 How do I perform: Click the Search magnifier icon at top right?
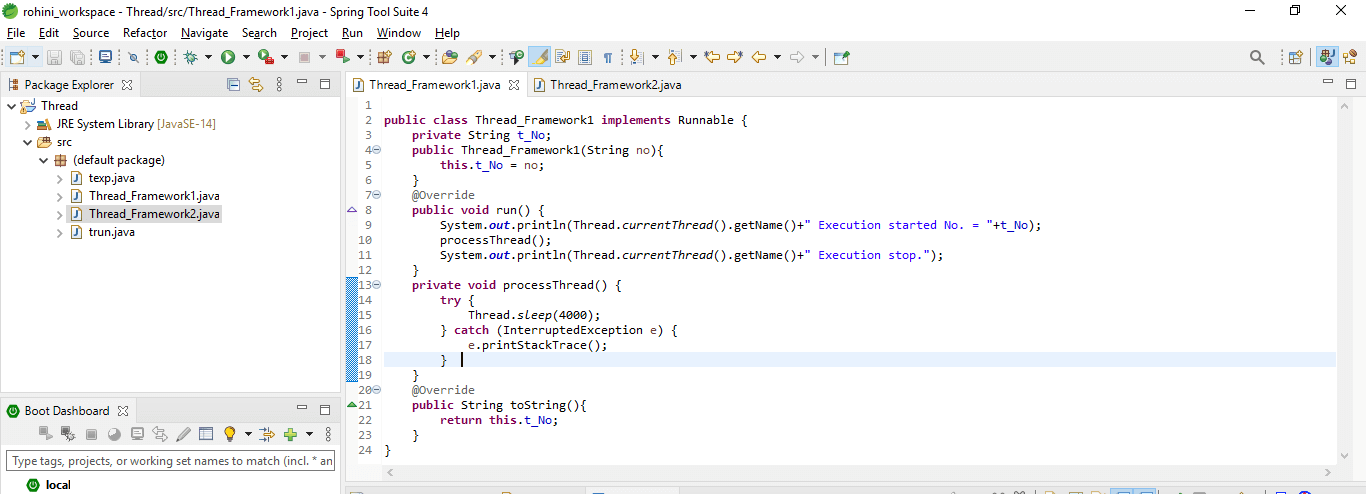pos(1257,58)
